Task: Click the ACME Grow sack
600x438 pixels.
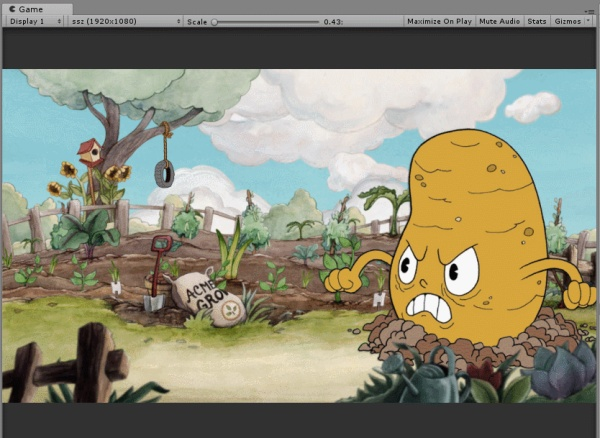Action: (207, 297)
